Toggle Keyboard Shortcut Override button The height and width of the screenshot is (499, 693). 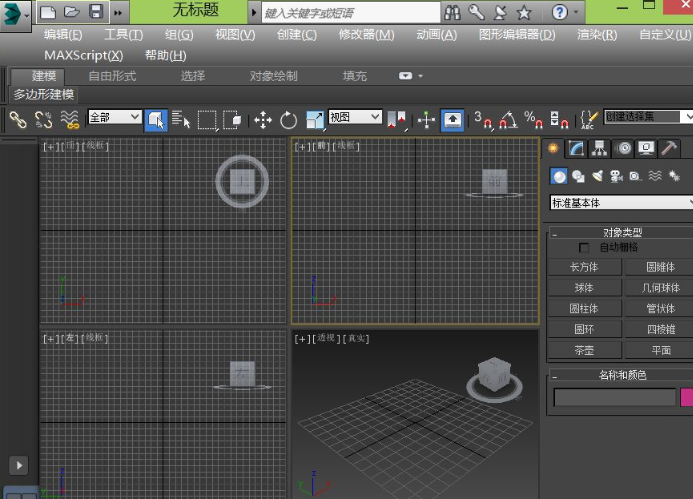tap(452, 120)
